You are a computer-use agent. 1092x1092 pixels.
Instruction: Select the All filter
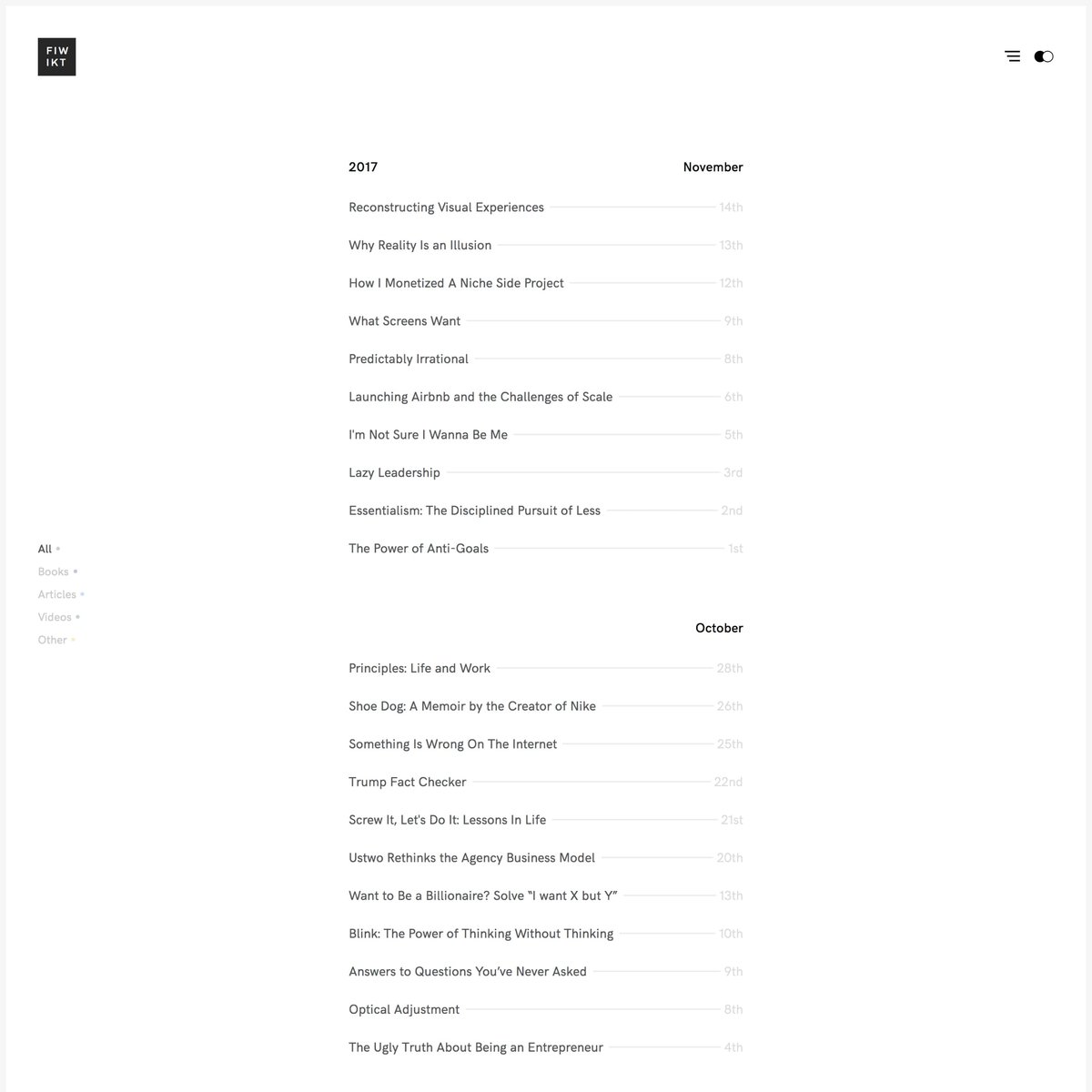tap(45, 550)
